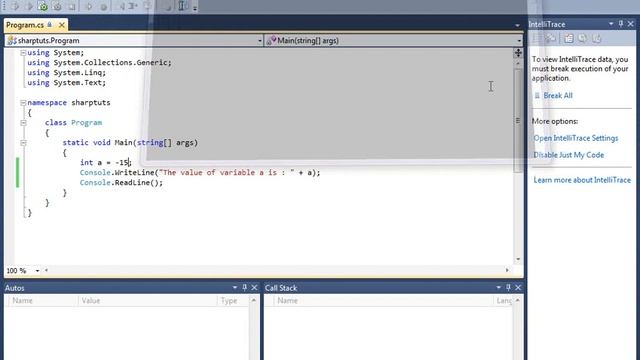This screenshot has width=640, height=360.
Task: Click Disable Just My Code link
Action: coord(569,155)
